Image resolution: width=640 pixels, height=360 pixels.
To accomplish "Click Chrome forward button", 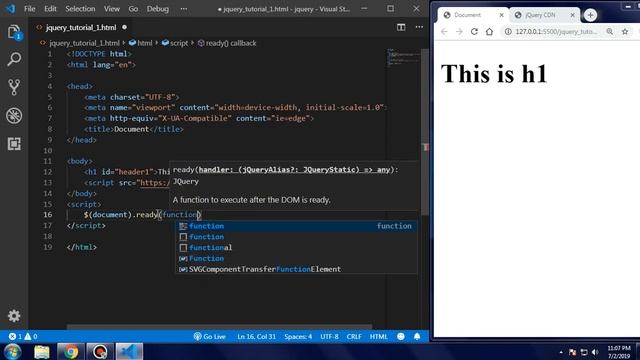I will coord(459,31).
